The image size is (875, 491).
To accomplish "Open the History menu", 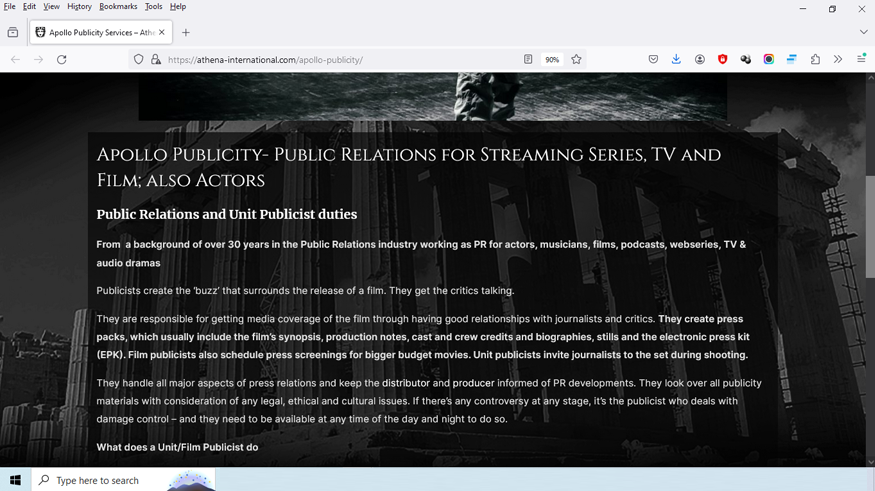I will (x=79, y=7).
